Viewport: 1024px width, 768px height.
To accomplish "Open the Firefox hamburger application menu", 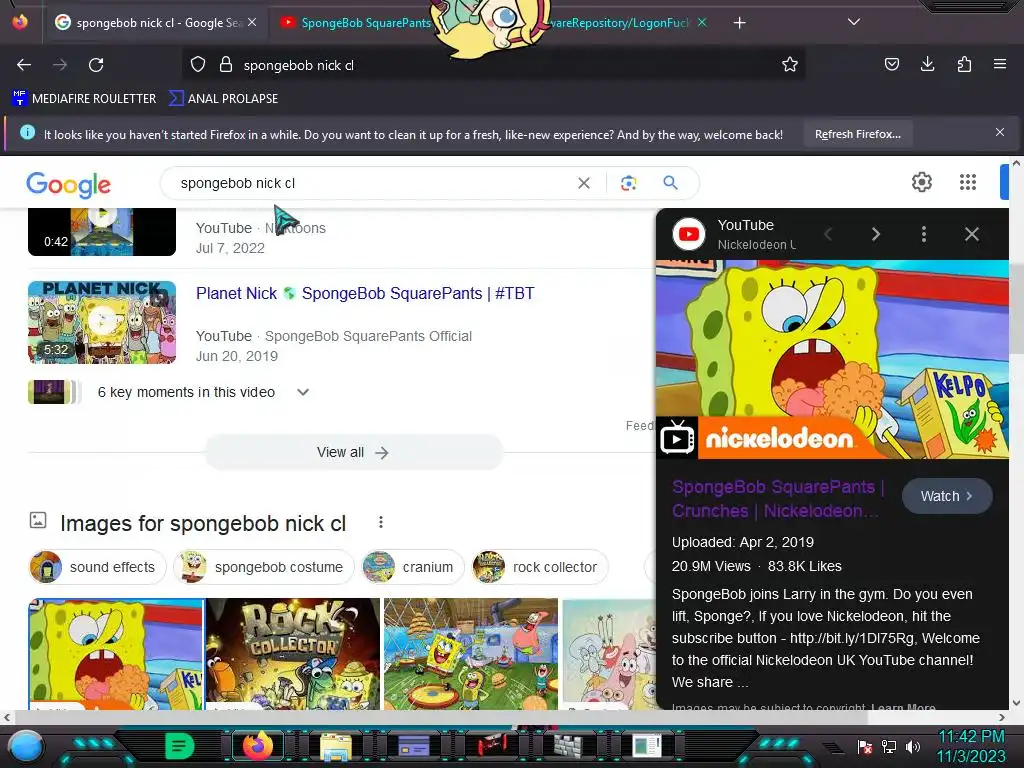I will point(999,64).
